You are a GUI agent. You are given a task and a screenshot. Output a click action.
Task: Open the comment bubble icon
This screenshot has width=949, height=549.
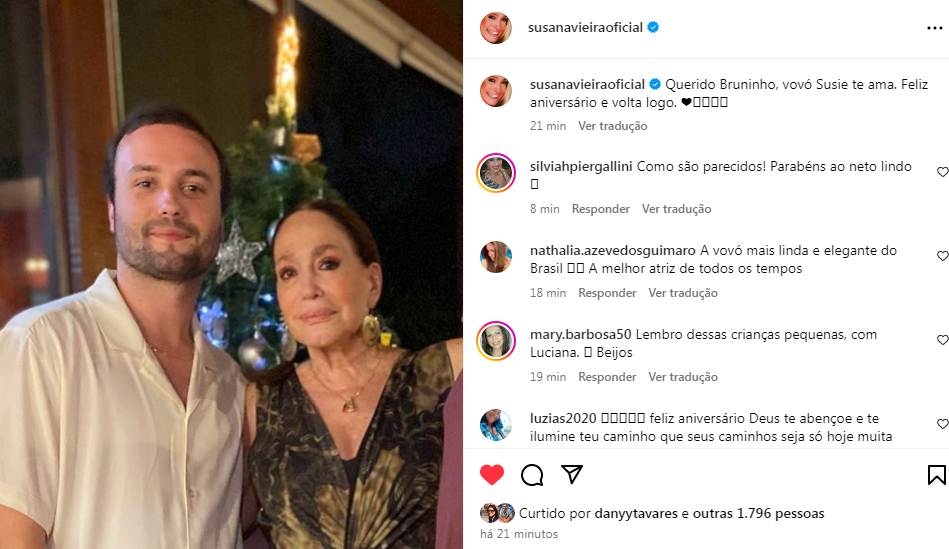(532, 474)
